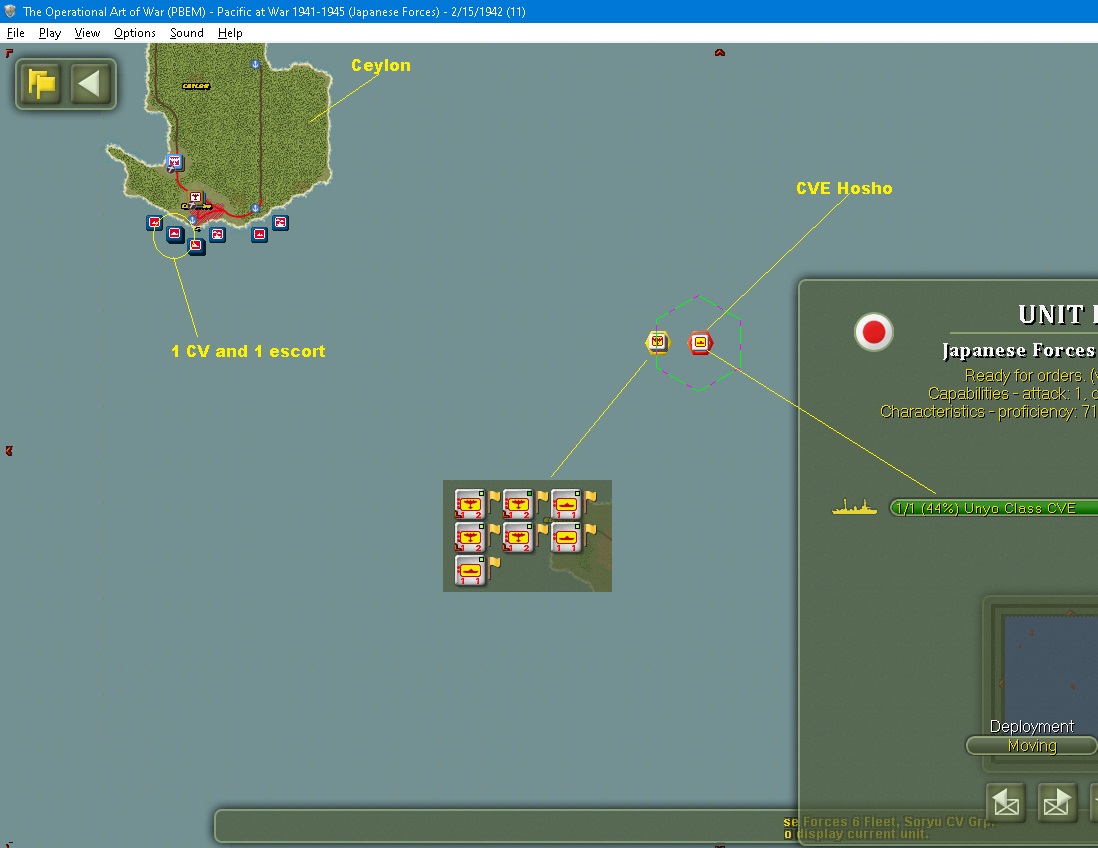Click the anchor port marker beside Colombo's coast

[193, 219]
